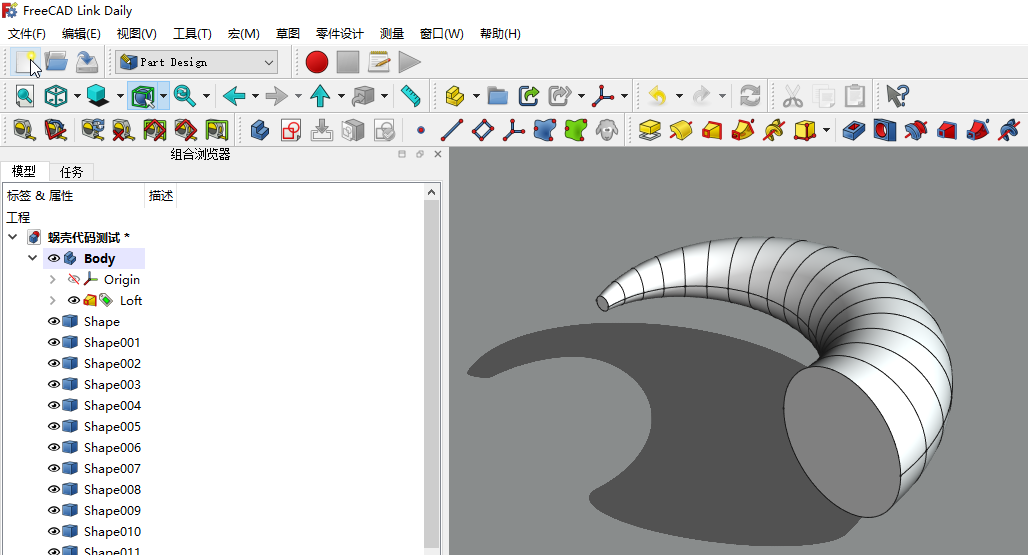Switch to the 任务 tab

click(x=71, y=172)
